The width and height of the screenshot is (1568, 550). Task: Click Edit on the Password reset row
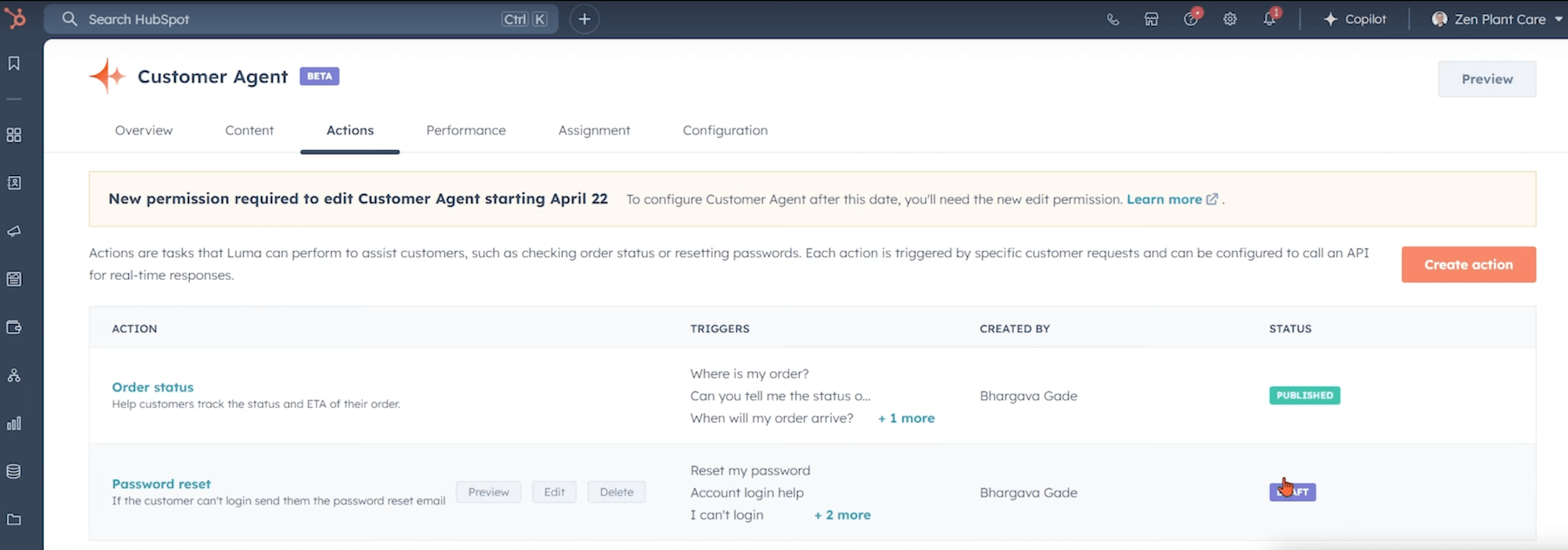(x=554, y=492)
